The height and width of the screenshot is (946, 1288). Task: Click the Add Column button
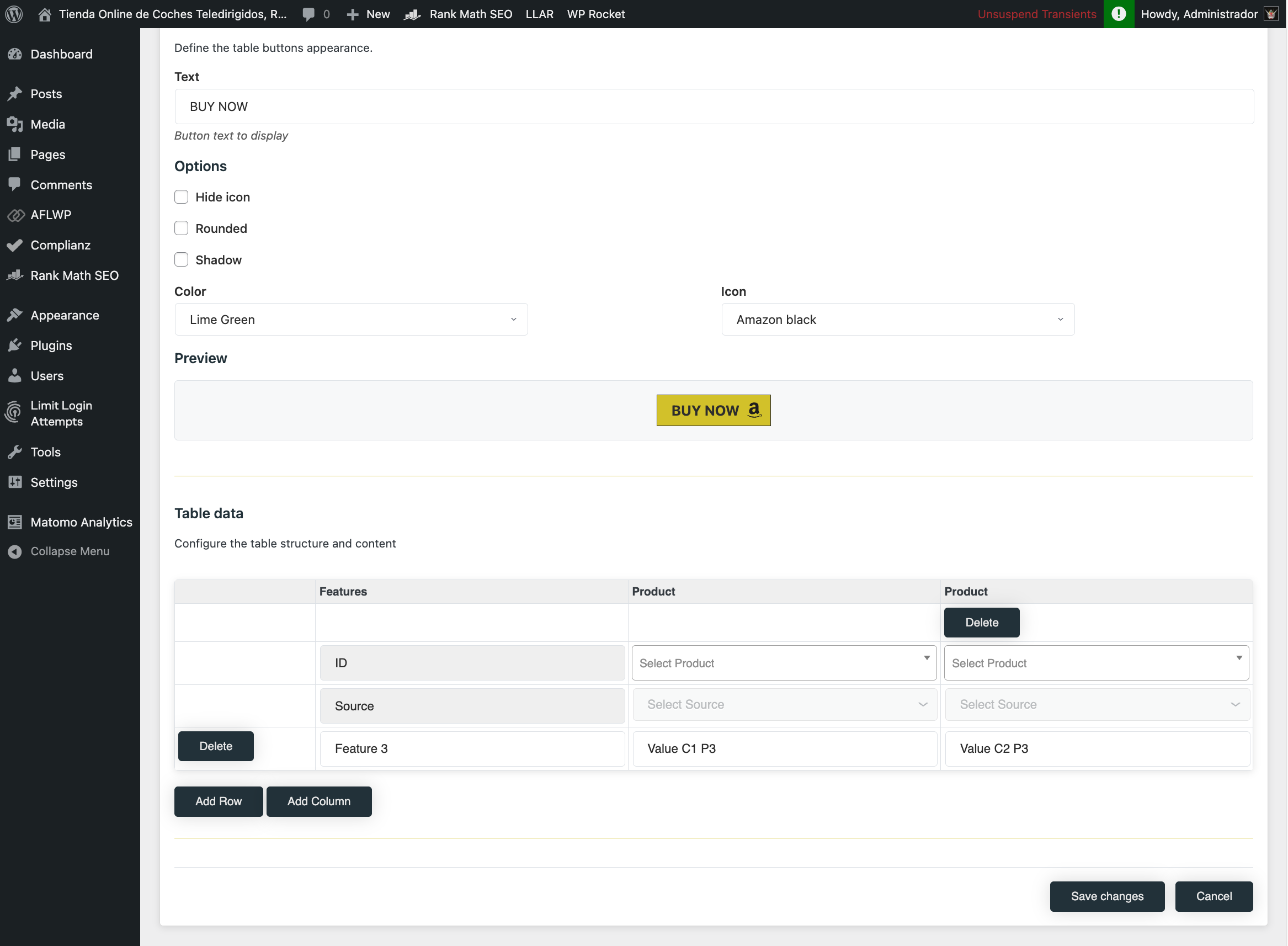click(x=318, y=801)
